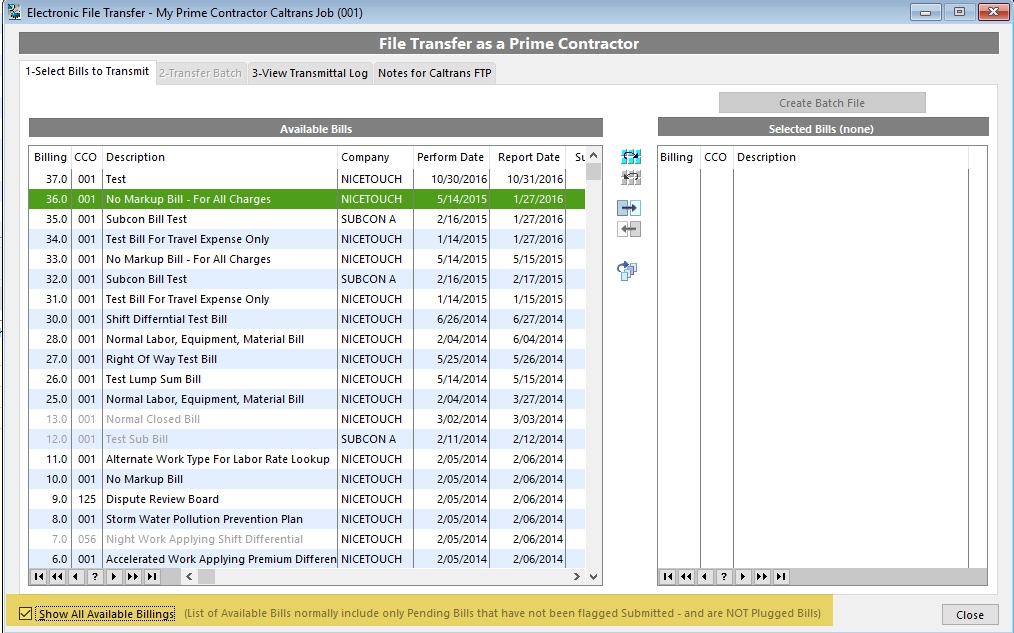This screenshot has width=1014, height=633.
Task: Go to last record in Selected Bills
Action: coord(781,577)
